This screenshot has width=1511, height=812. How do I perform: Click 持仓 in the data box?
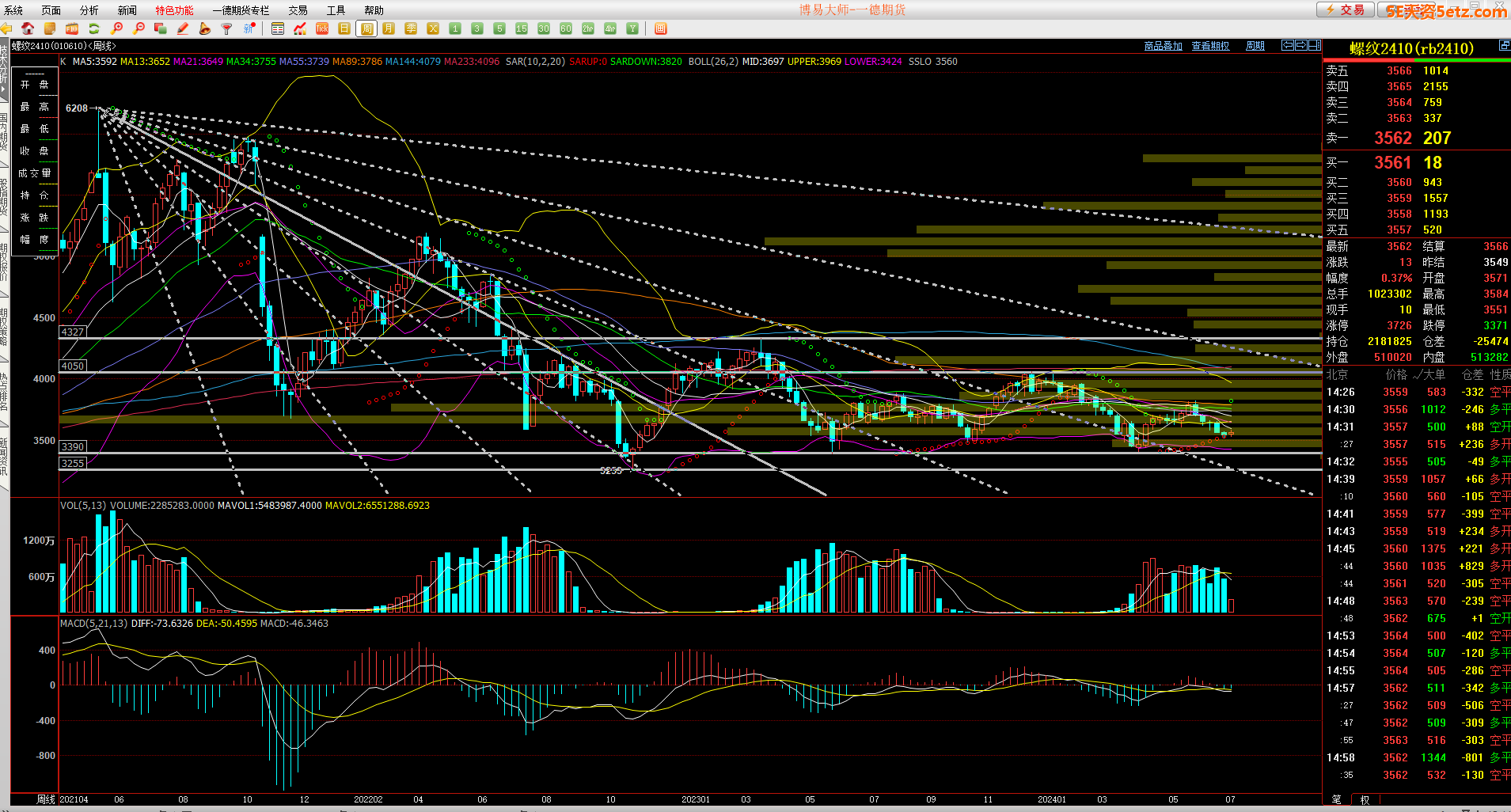[34, 195]
